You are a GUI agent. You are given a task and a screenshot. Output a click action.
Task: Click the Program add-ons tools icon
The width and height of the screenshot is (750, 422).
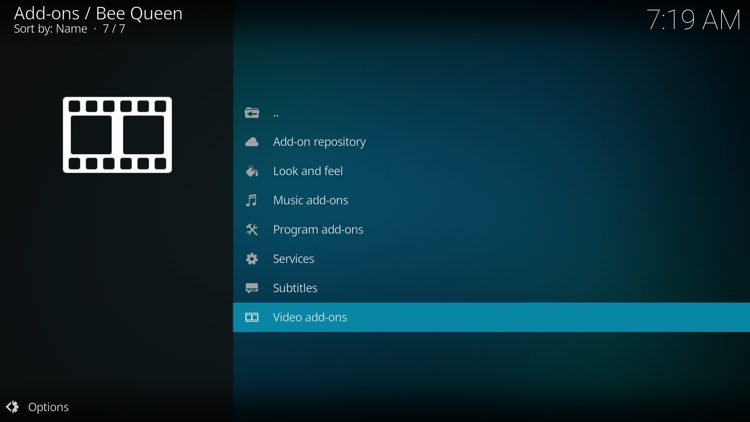(252, 230)
